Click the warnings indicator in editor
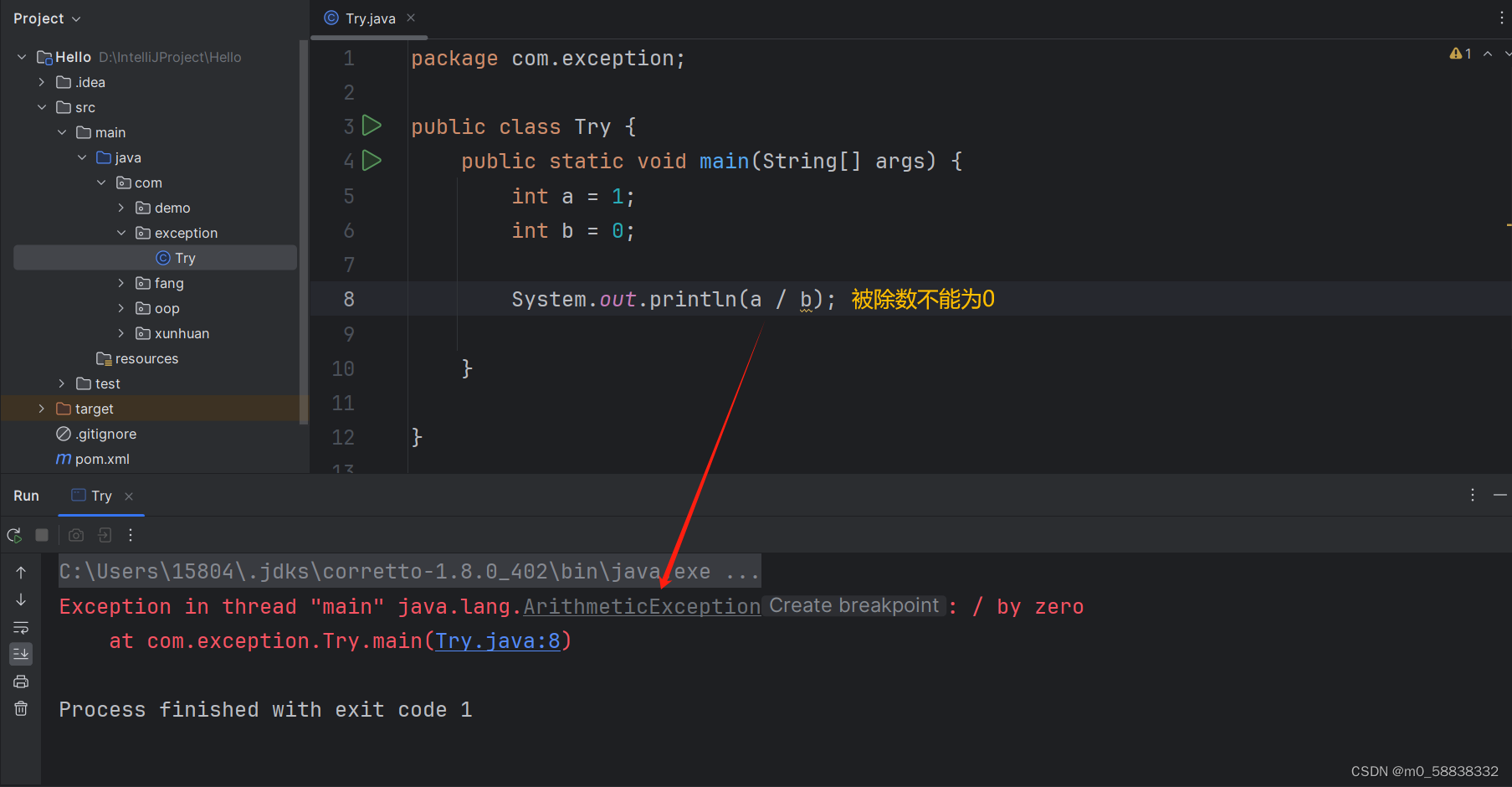 1460,54
